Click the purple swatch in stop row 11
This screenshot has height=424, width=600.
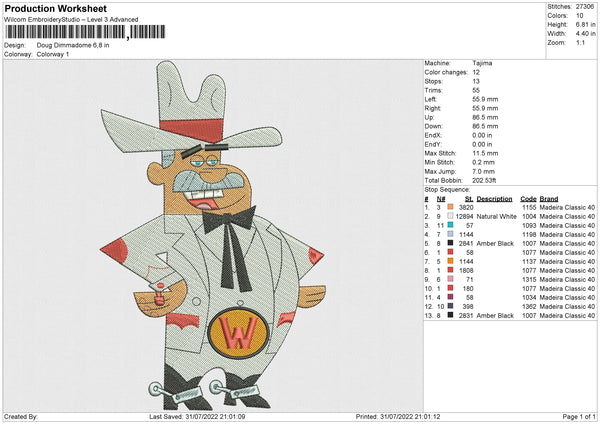(450, 297)
